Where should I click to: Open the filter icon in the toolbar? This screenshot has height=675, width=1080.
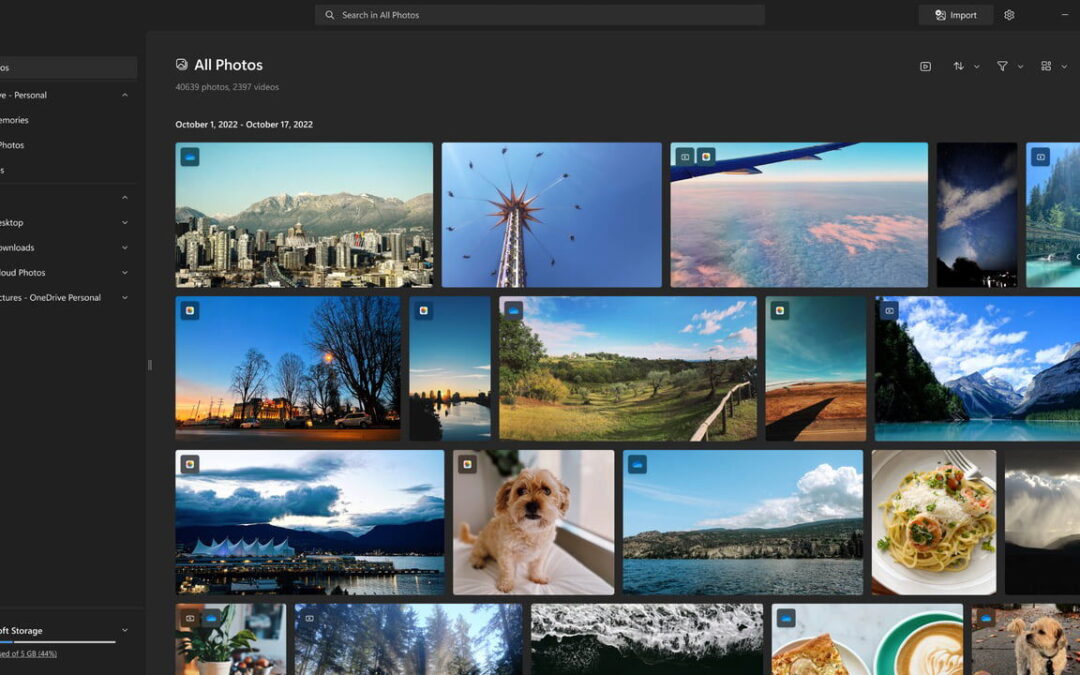tap(1001, 66)
